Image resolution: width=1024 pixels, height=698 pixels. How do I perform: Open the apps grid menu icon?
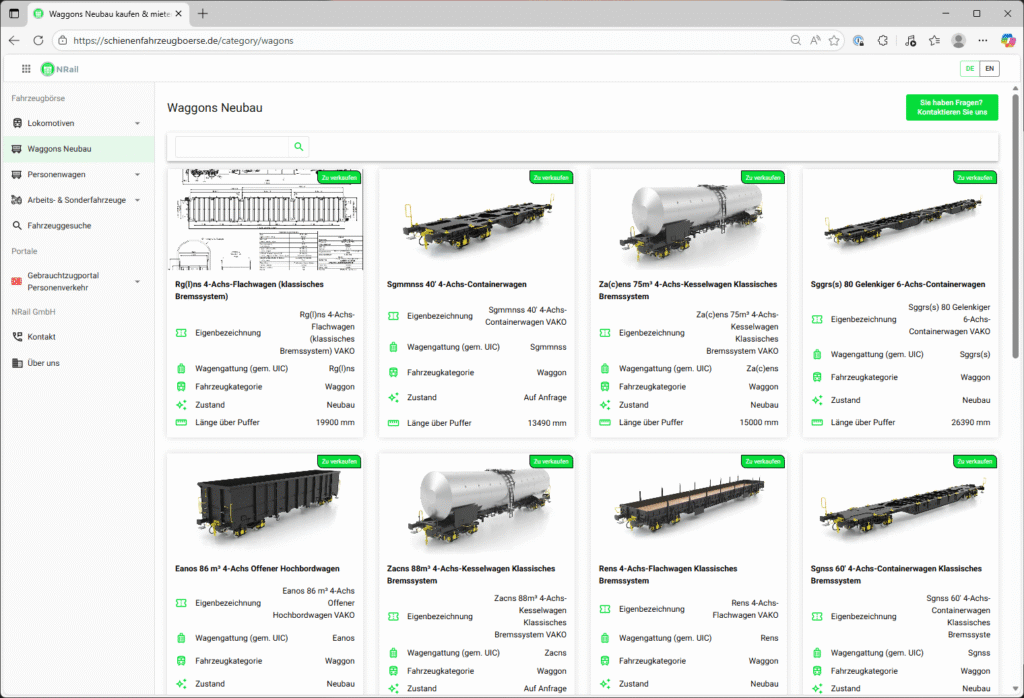click(26, 68)
